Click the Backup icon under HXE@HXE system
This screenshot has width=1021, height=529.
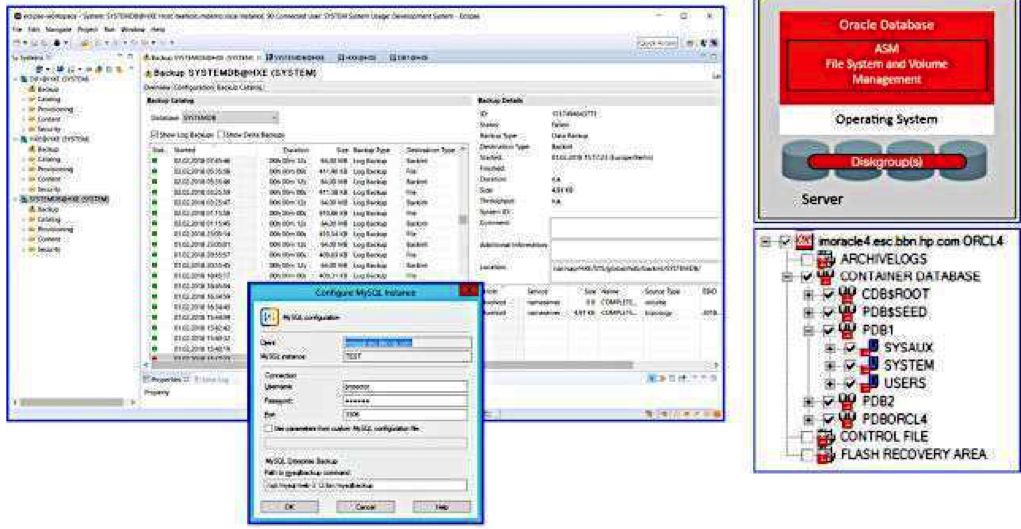[32, 149]
